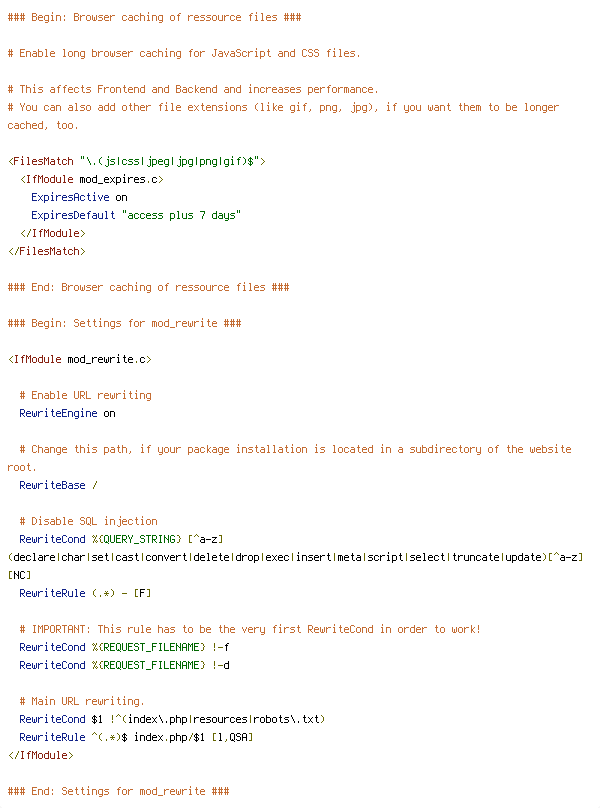Click the RewriteBase / directive

tap(58, 485)
